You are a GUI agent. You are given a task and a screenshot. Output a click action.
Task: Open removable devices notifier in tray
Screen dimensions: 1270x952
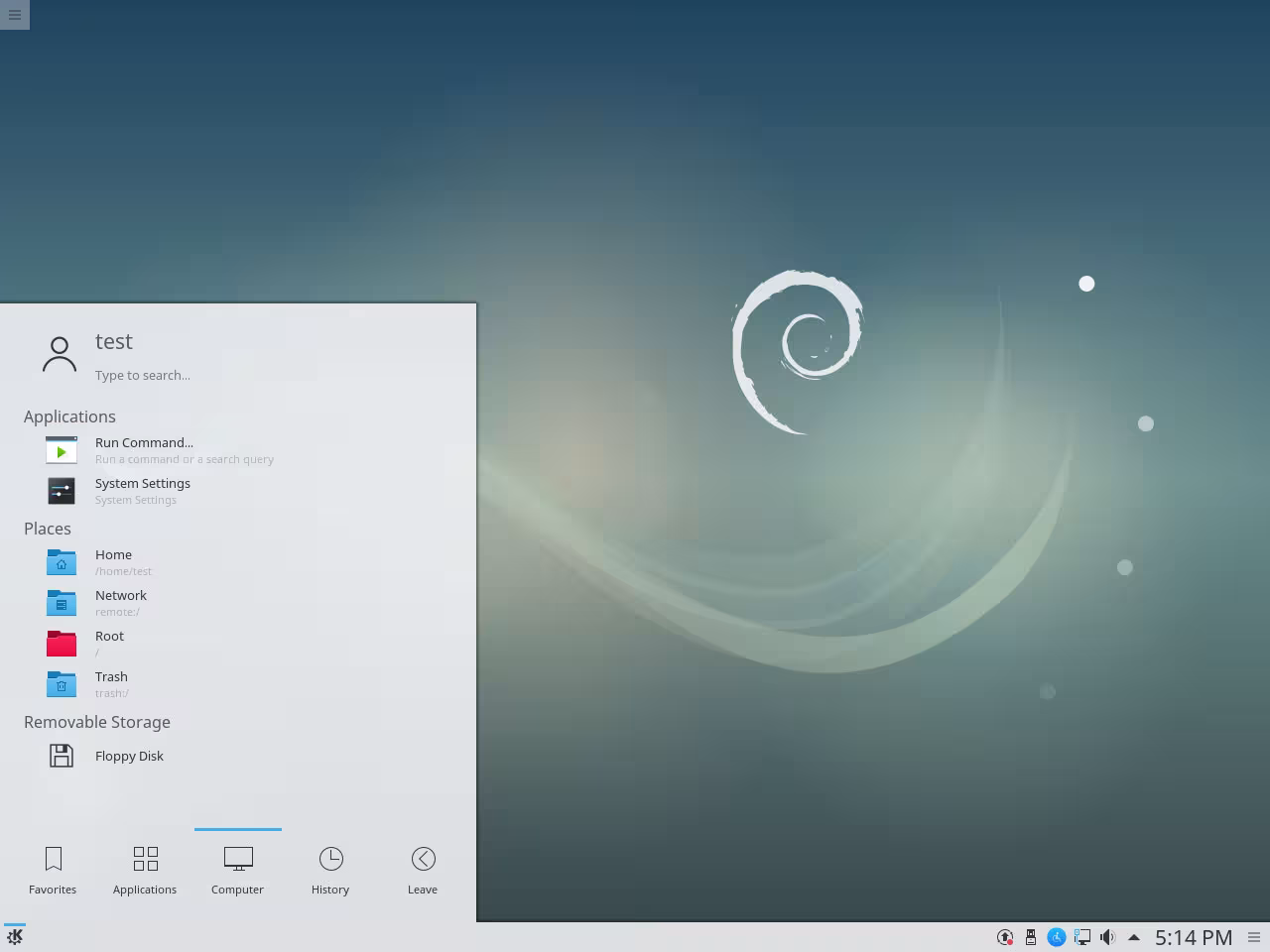(x=1030, y=936)
